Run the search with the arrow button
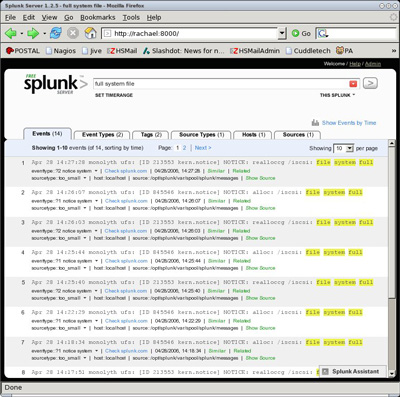Screen dimensions: 400x397 [370, 83]
